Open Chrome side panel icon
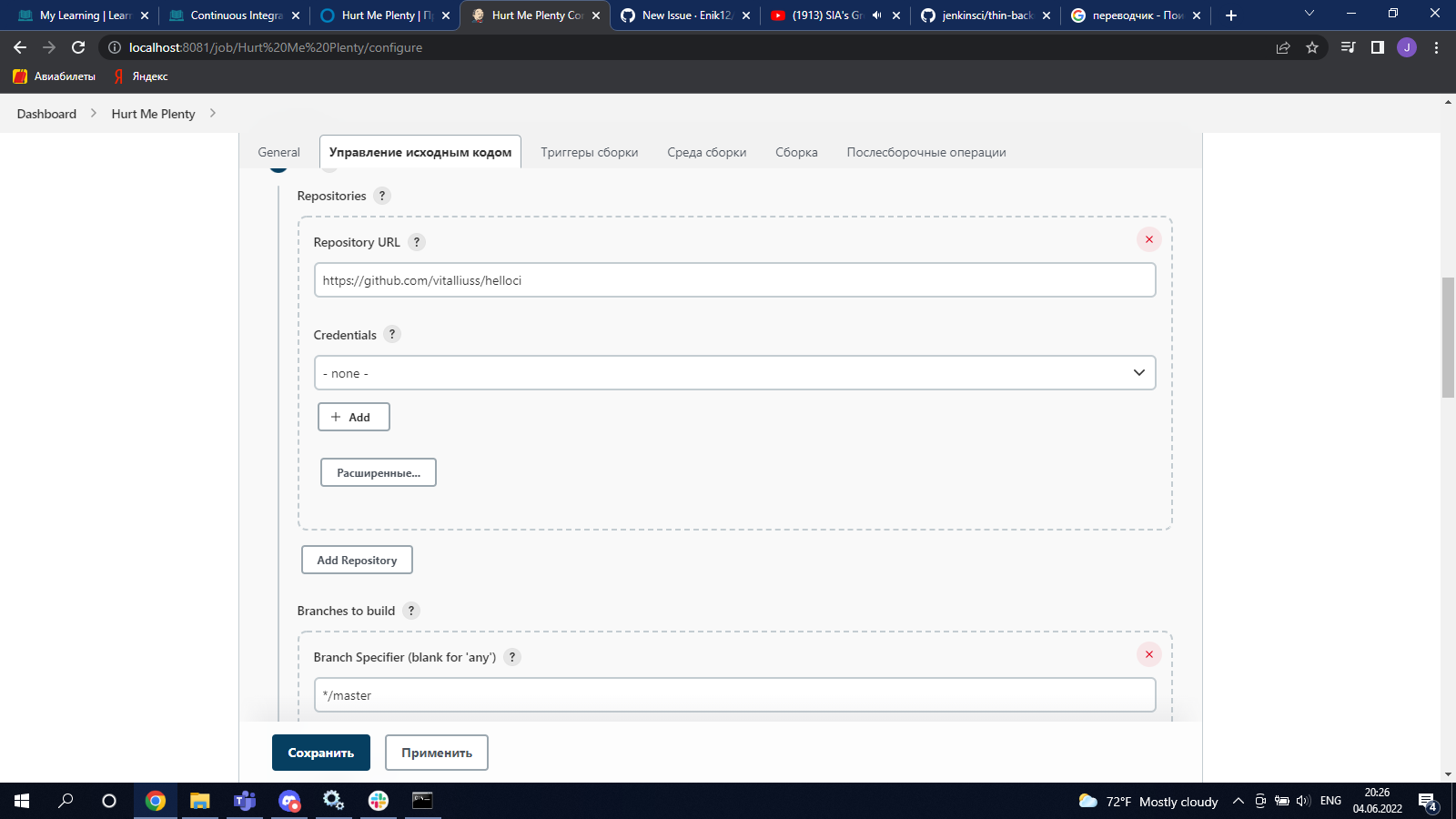 [x=1378, y=47]
